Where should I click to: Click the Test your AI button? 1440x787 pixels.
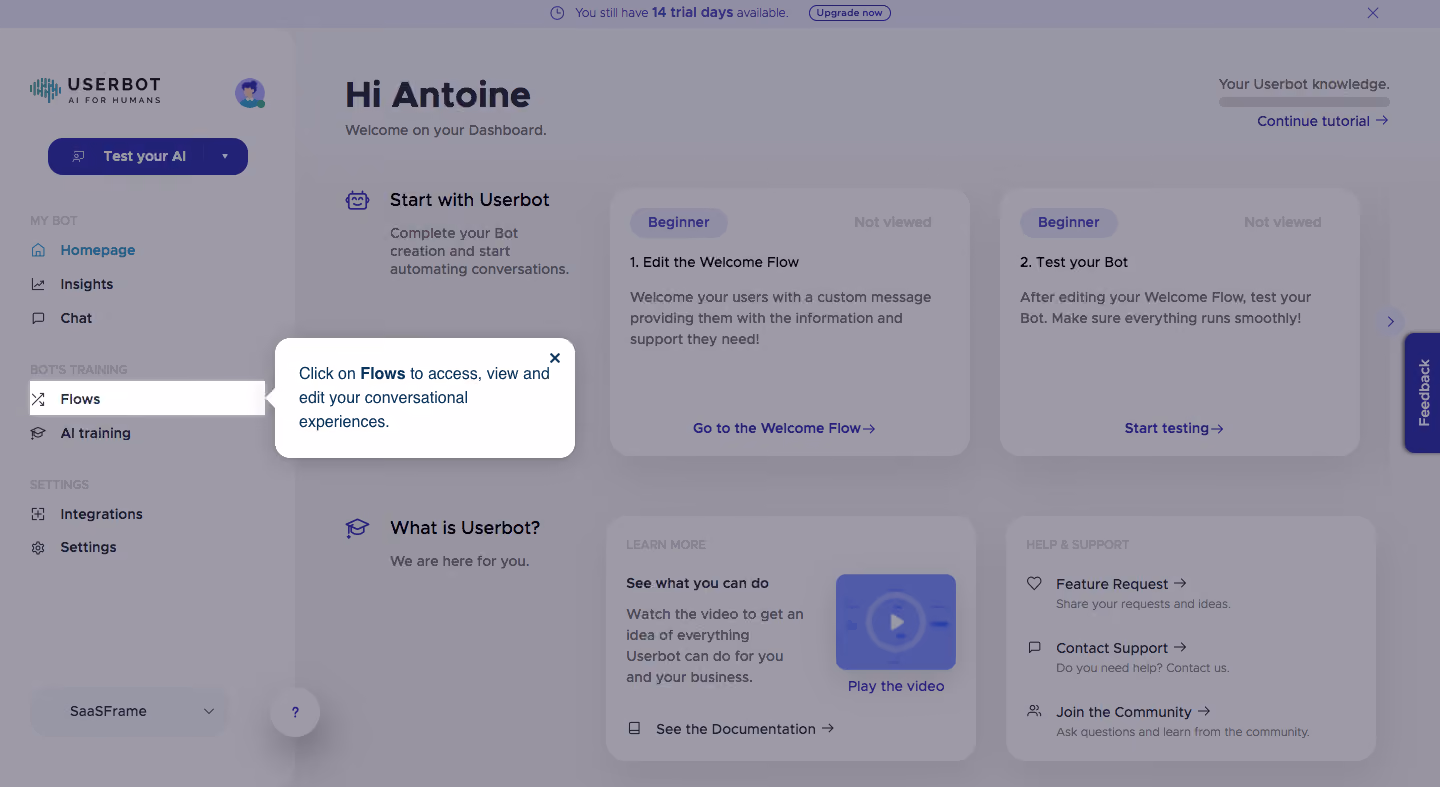tap(148, 156)
